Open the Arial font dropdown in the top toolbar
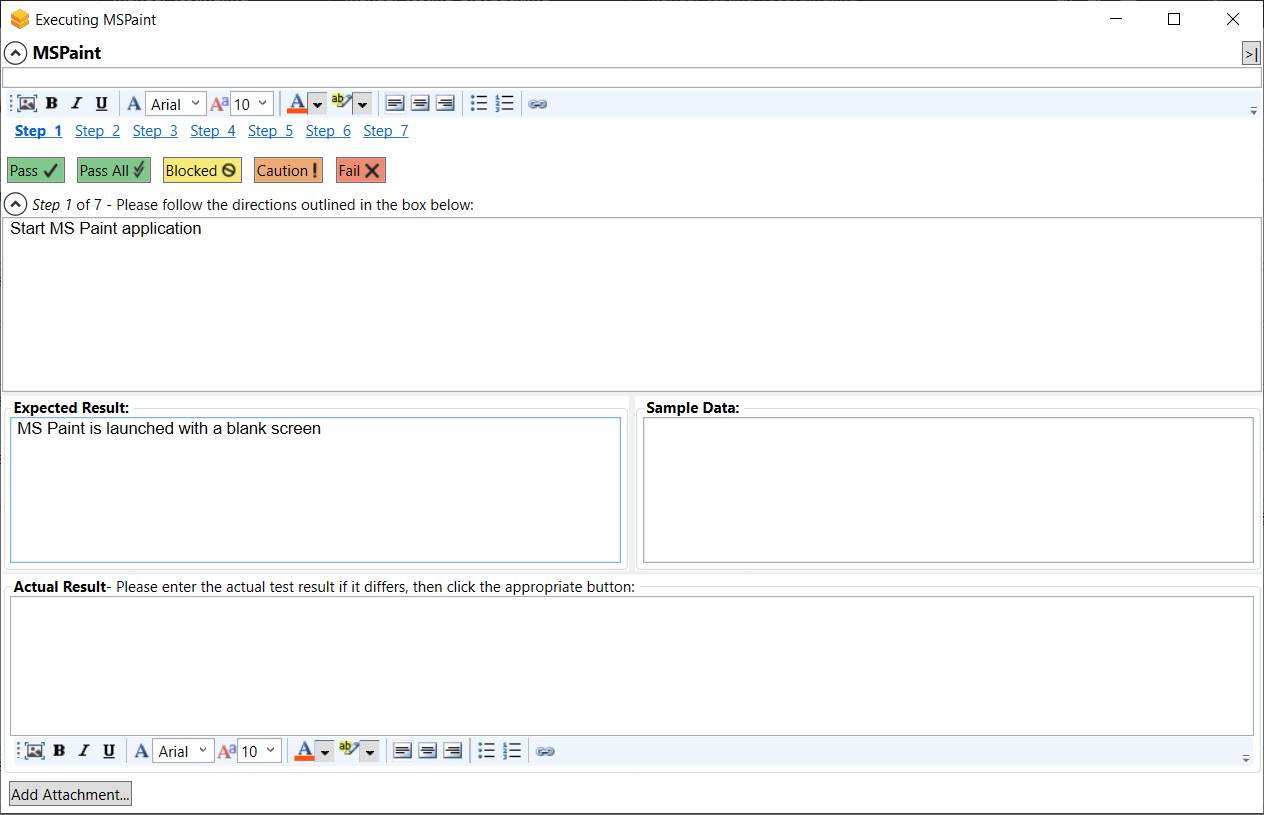 point(176,104)
